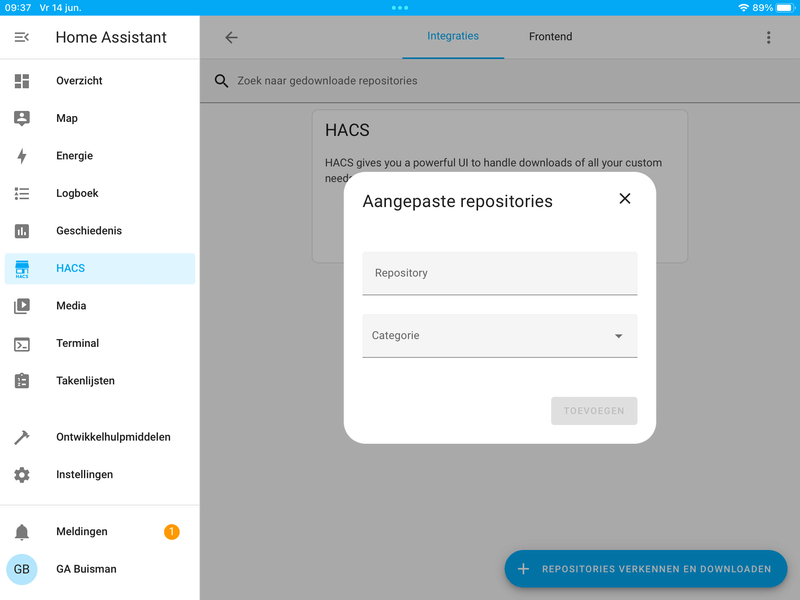Open Takenlijsten in the sidebar

(x=100, y=381)
